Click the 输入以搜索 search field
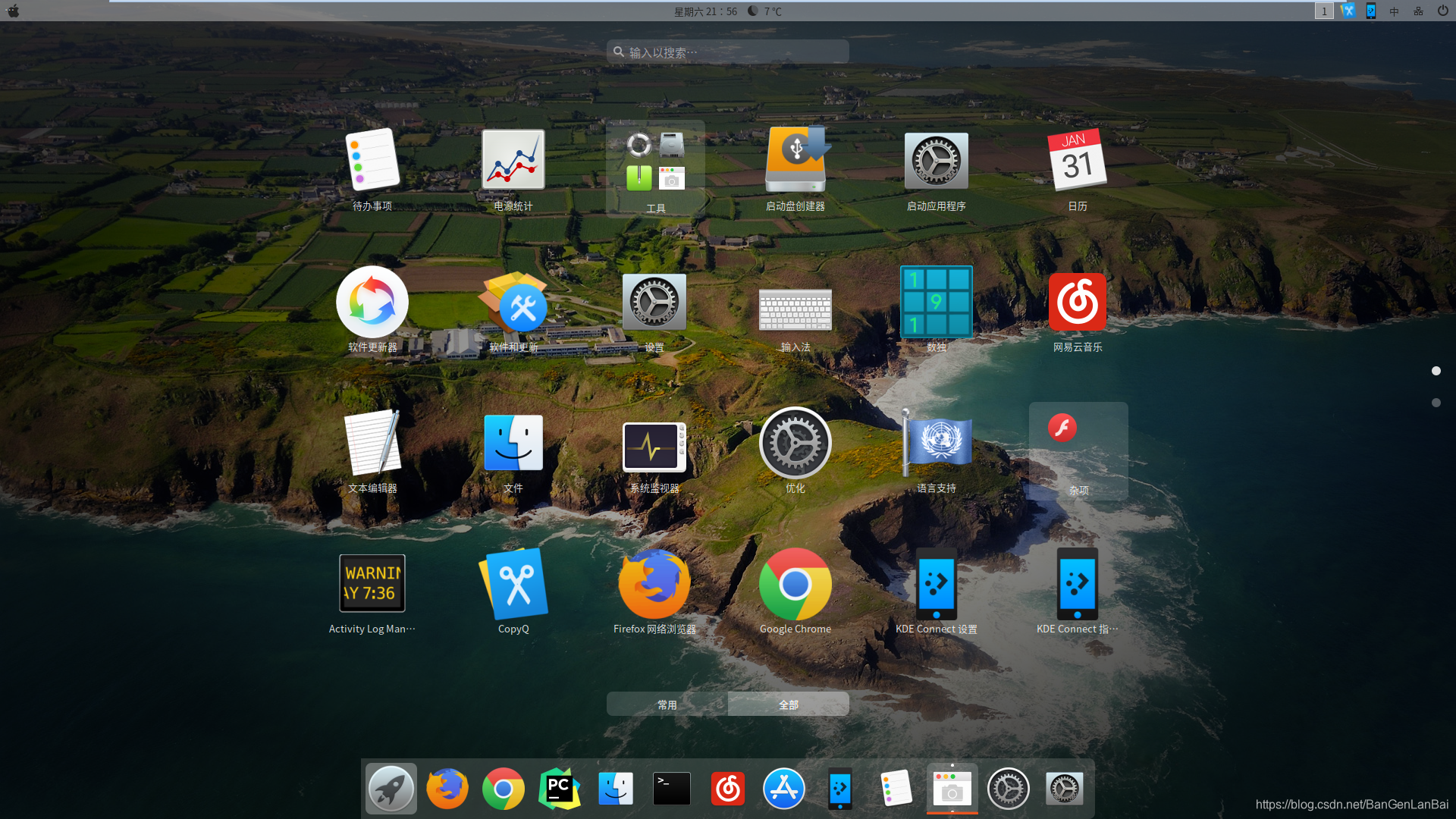The height and width of the screenshot is (819, 1456). [728, 52]
